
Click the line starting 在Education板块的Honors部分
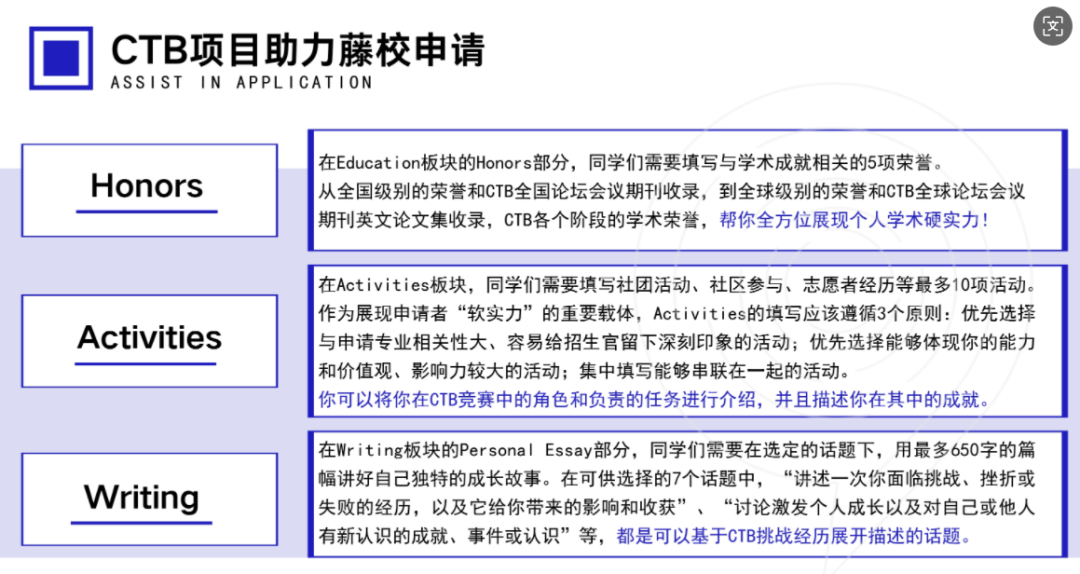coord(631,163)
